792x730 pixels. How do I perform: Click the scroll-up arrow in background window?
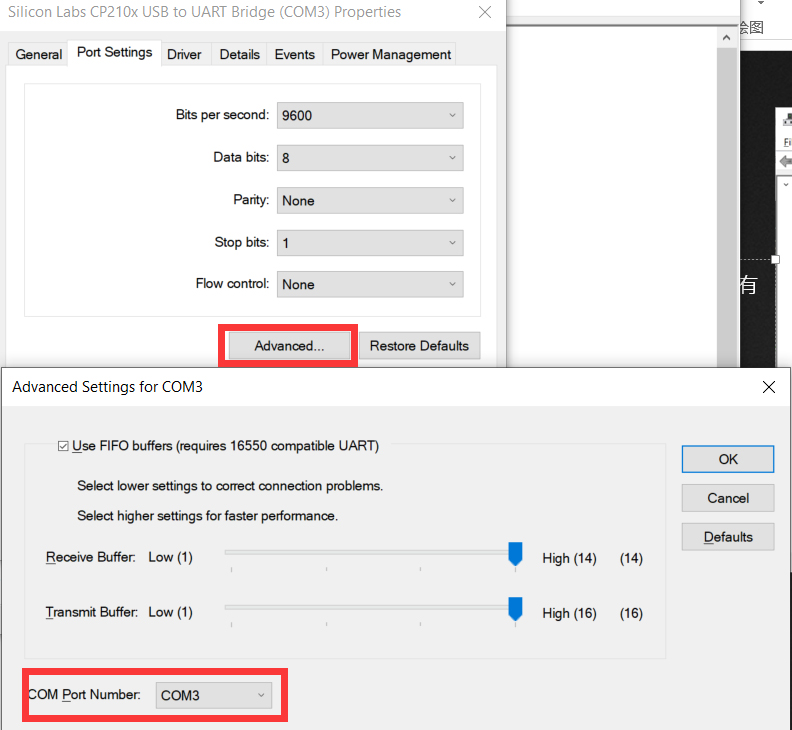(x=726, y=37)
